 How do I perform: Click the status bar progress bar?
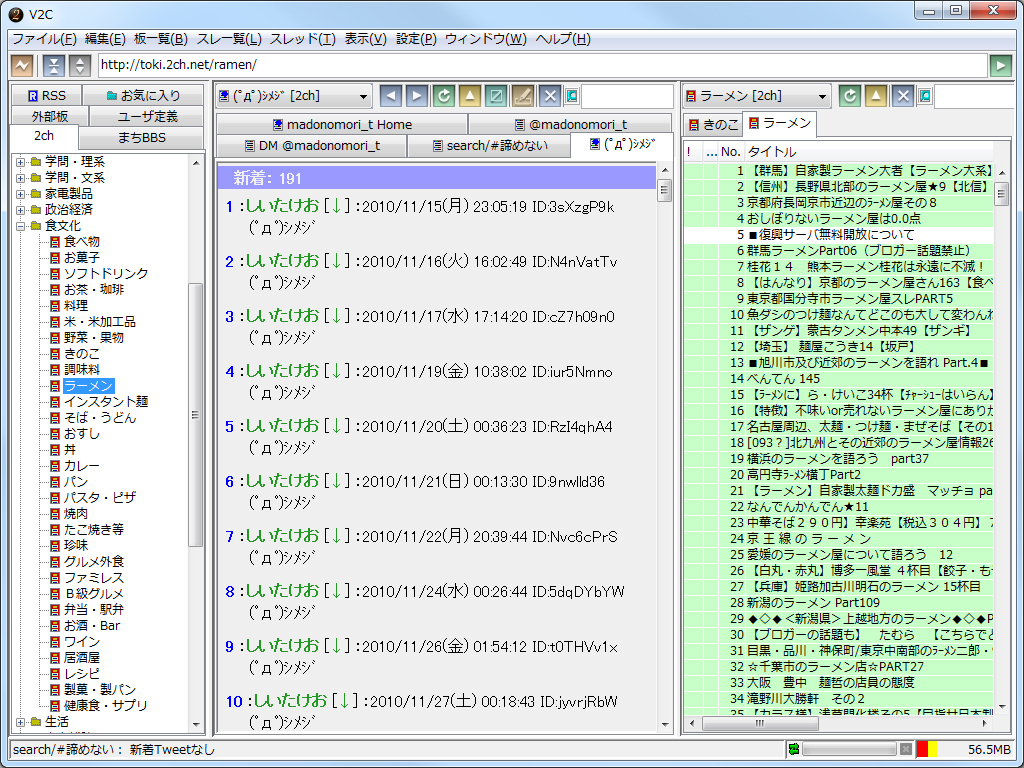click(850, 749)
